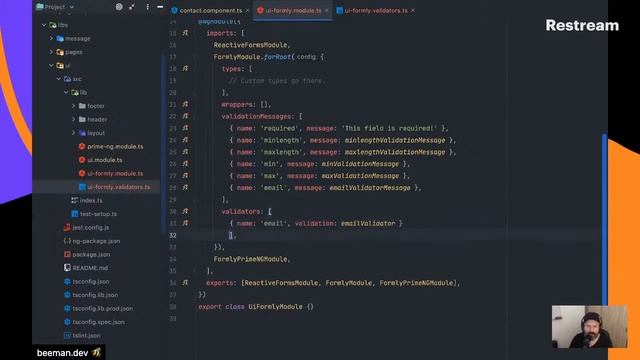Screen dimensions: 640x360
Task: Expand the message folder
Action: tap(51, 38)
